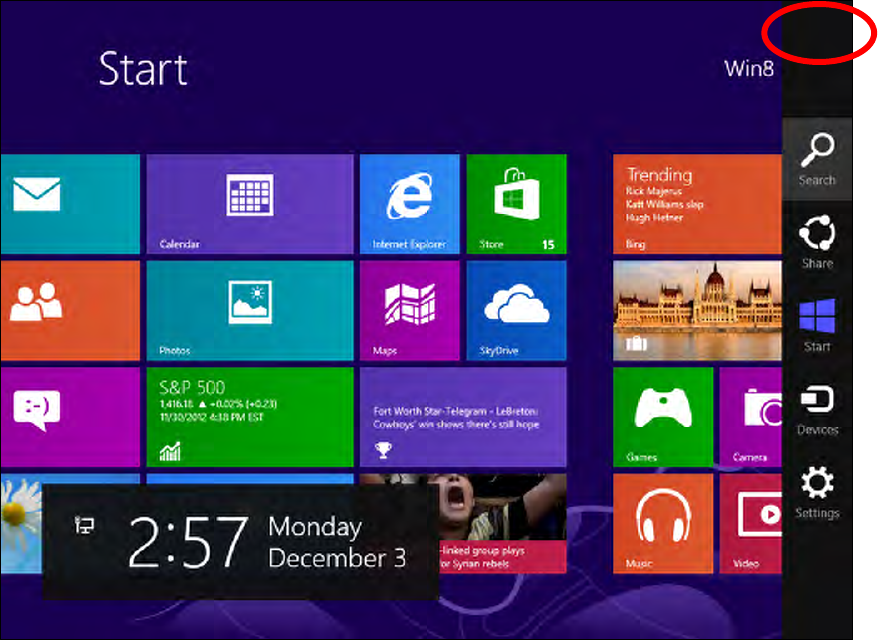Open the Settings charm gear
Image resolution: width=878 pixels, height=640 pixels.
(x=817, y=483)
